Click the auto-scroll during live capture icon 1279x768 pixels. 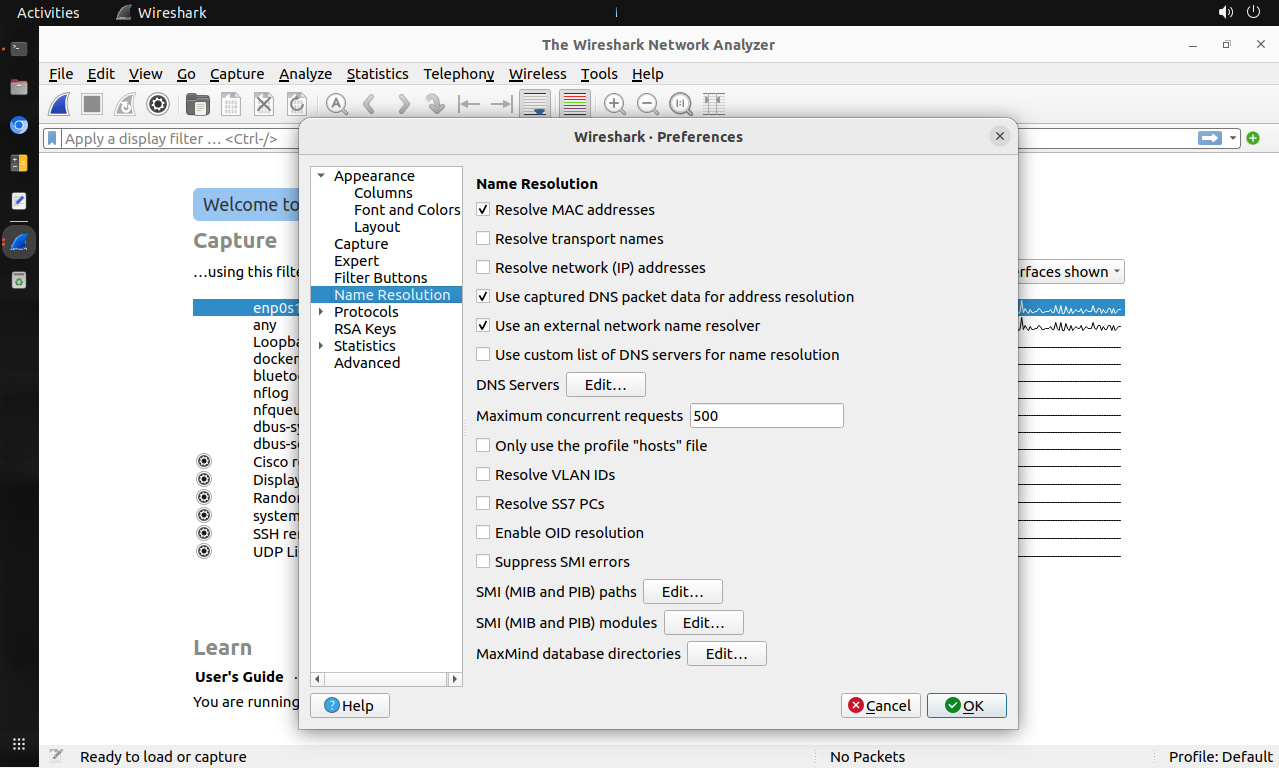(535, 104)
